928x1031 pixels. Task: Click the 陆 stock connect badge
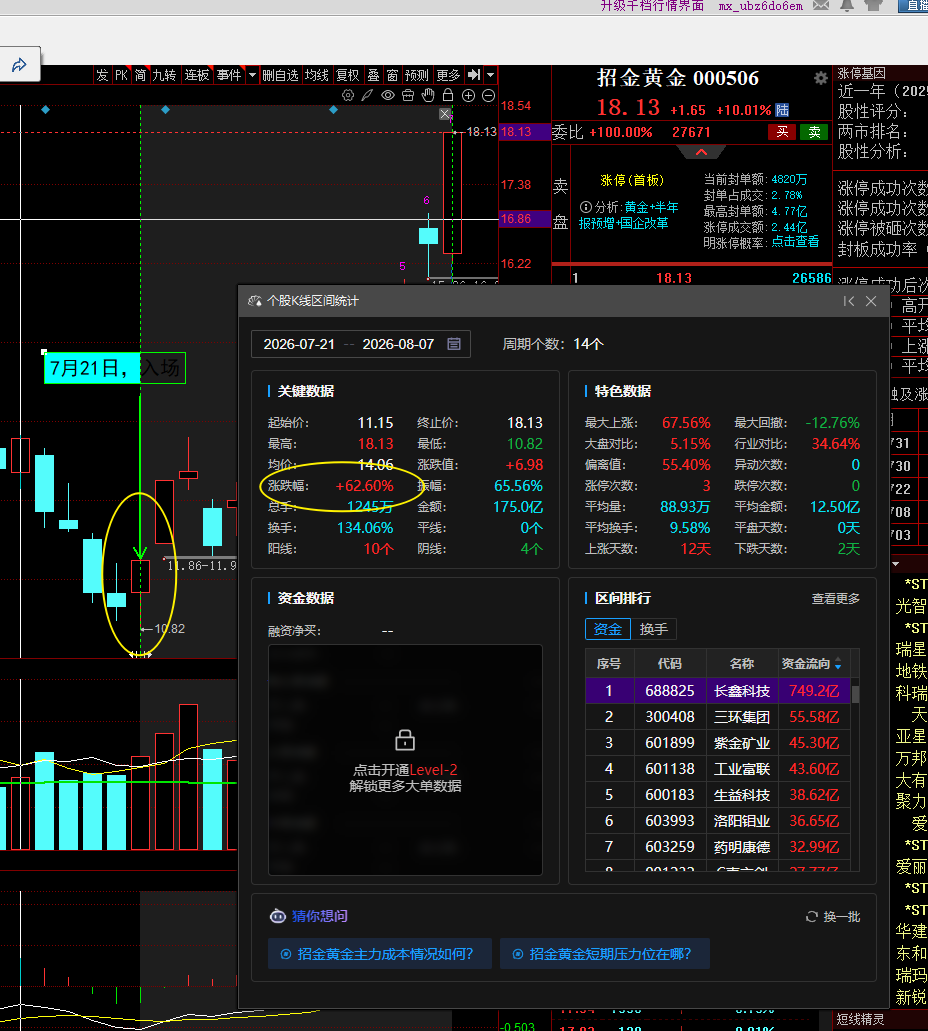(782, 110)
